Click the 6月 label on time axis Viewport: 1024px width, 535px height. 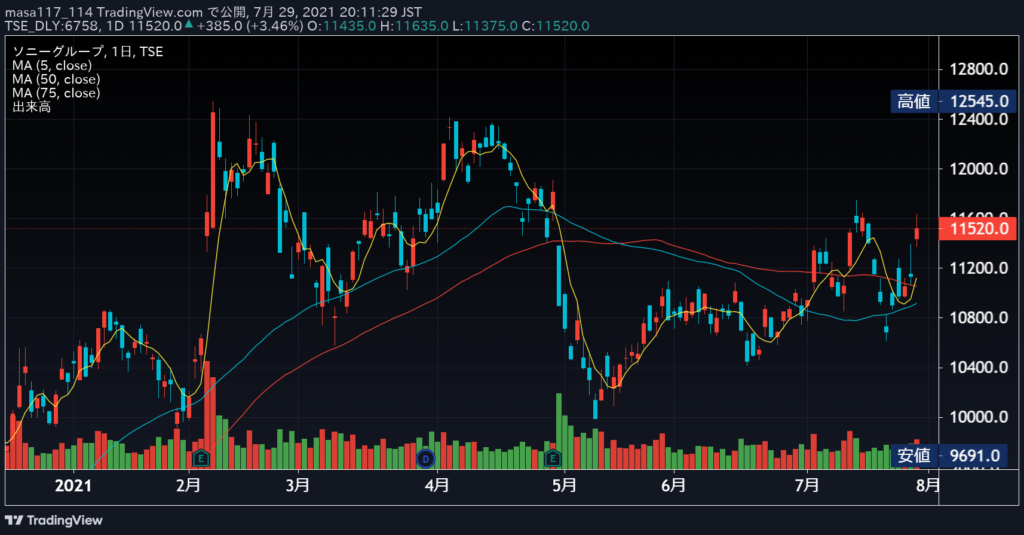[x=673, y=485]
